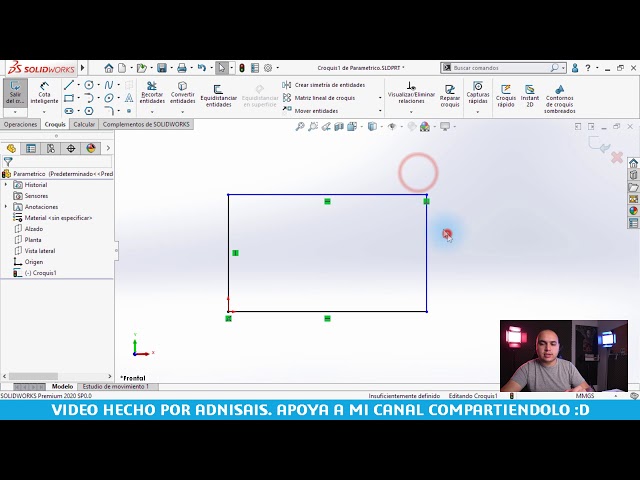The image size is (640, 480).
Task: Switch to the Calcular tab
Action: click(x=84, y=124)
